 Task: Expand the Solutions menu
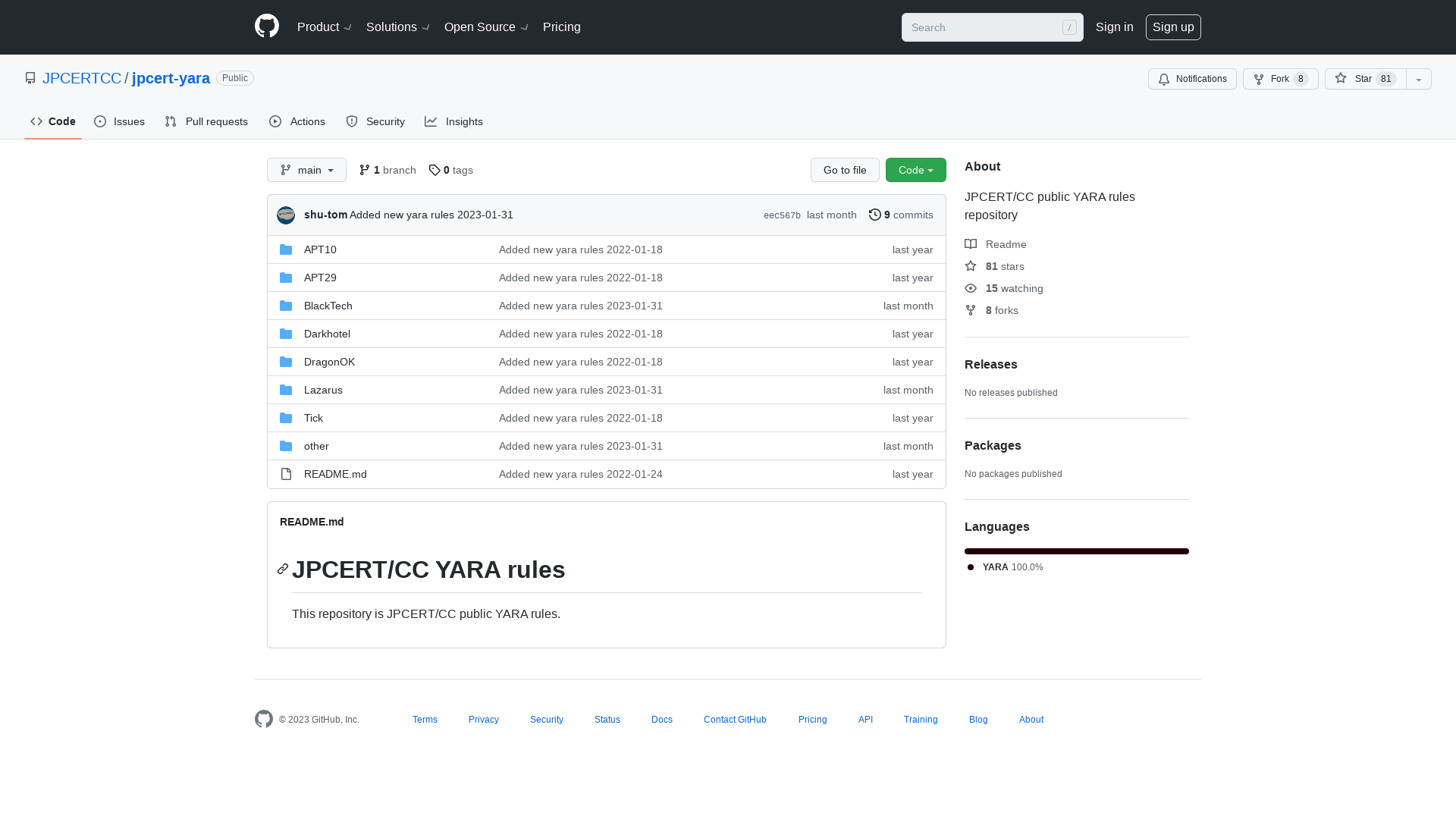pyautogui.click(x=398, y=27)
